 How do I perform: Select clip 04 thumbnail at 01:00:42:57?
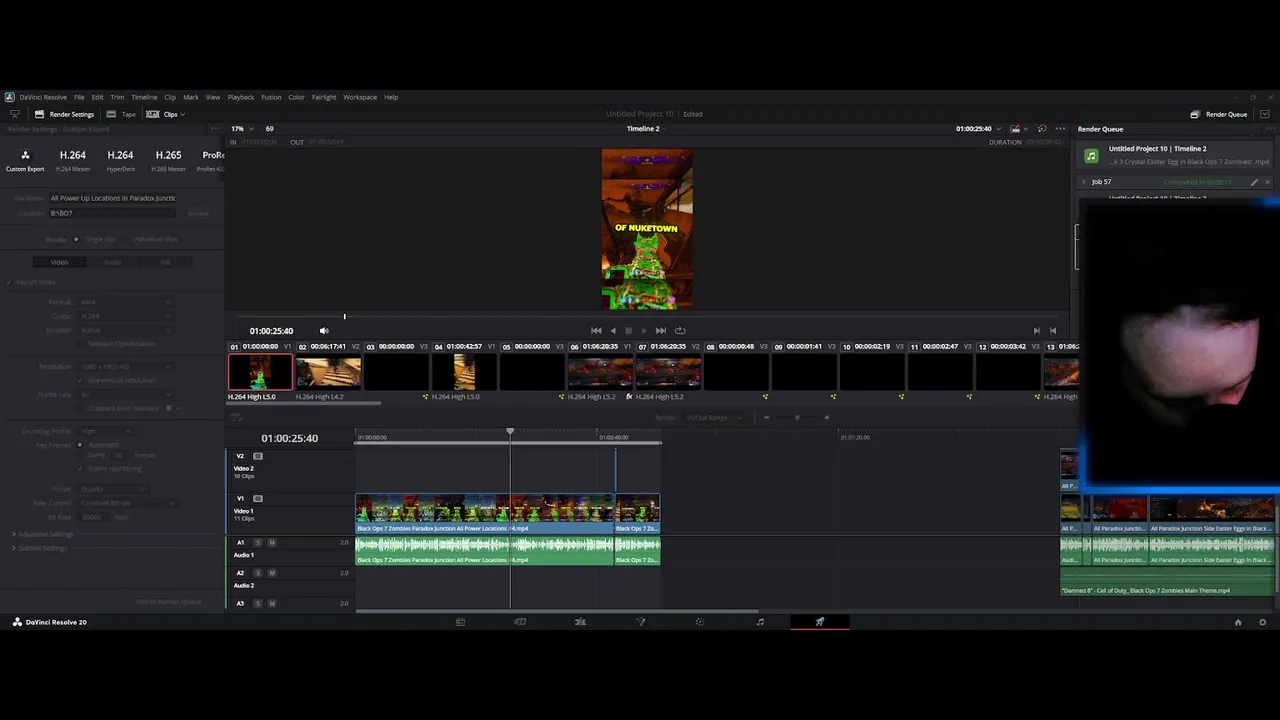(465, 372)
